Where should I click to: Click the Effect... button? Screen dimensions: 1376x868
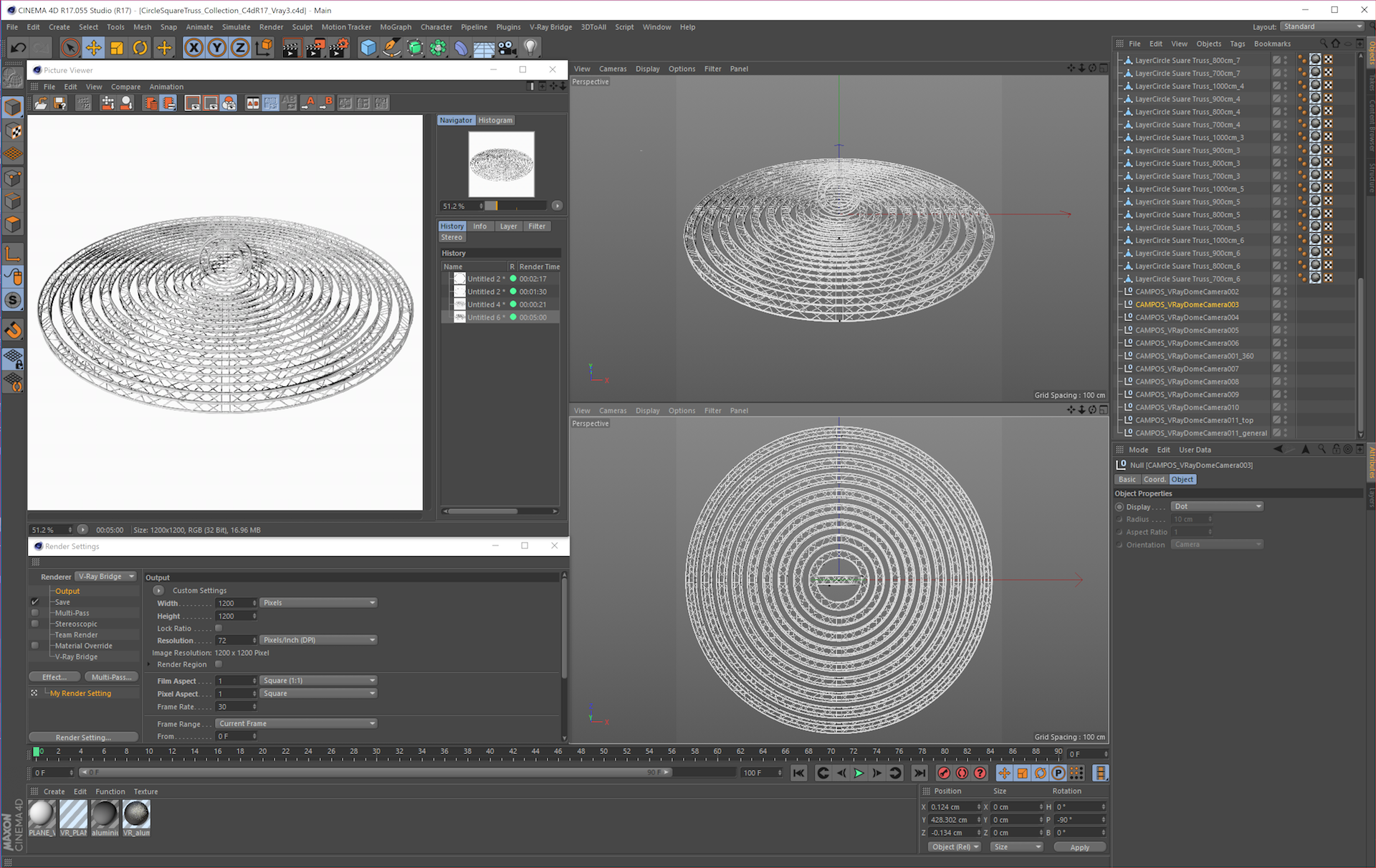54,677
